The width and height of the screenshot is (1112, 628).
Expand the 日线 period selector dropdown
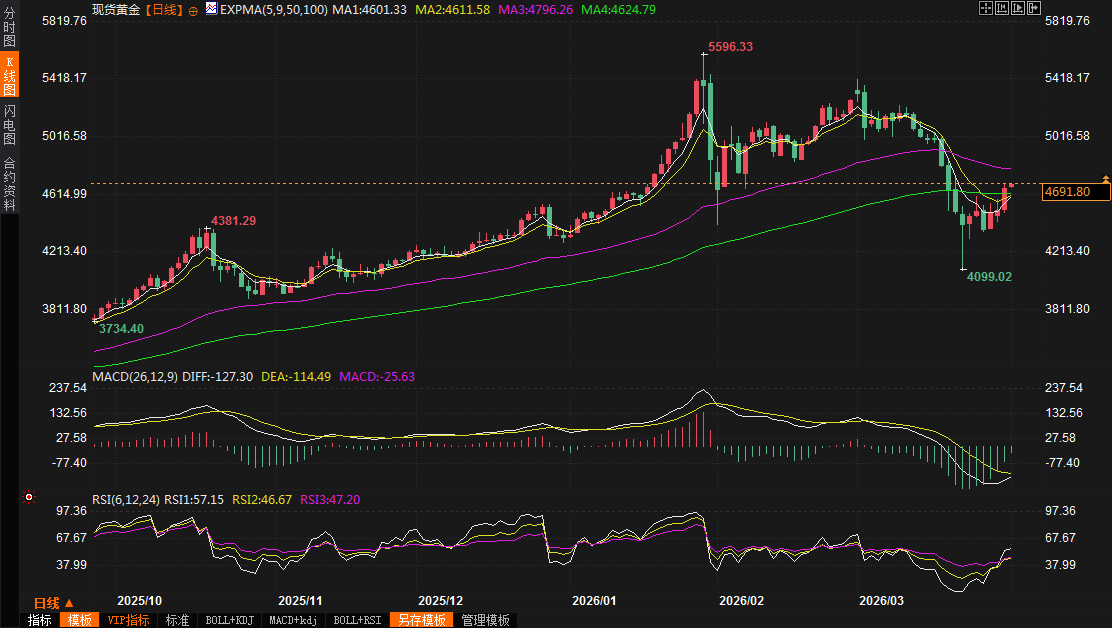pos(54,603)
